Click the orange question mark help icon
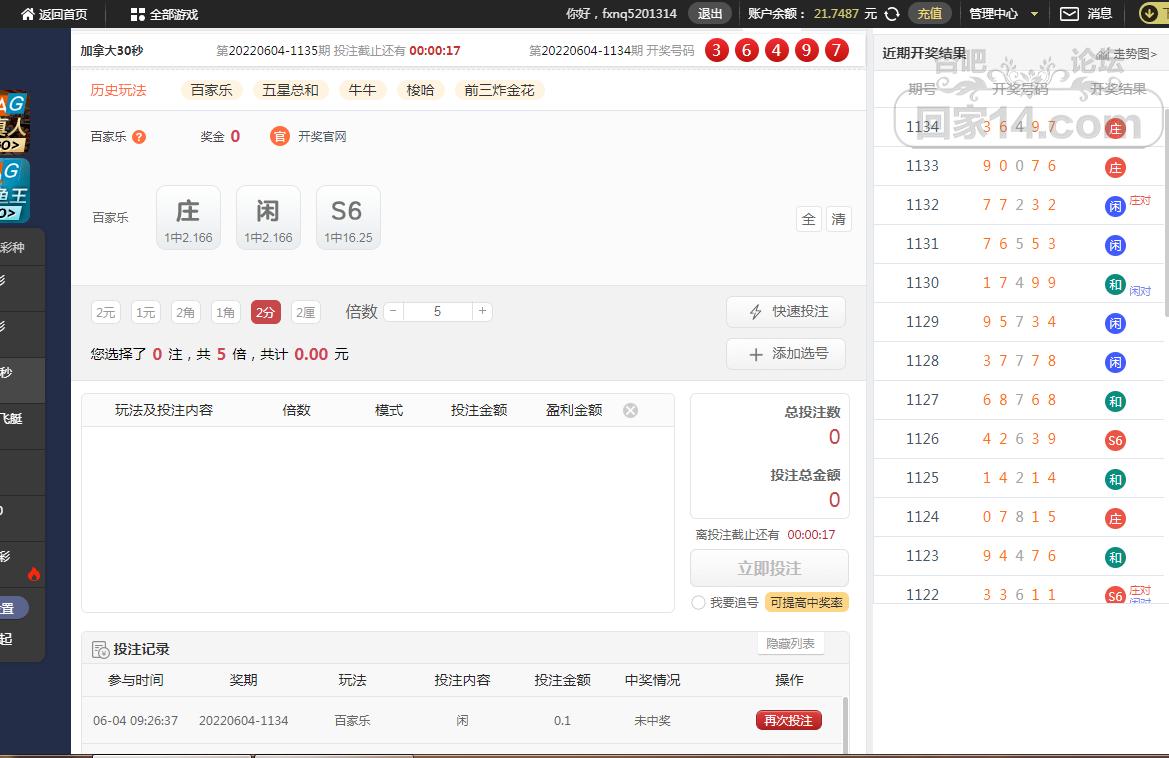This screenshot has width=1169, height=758. (x=139, y=137)
